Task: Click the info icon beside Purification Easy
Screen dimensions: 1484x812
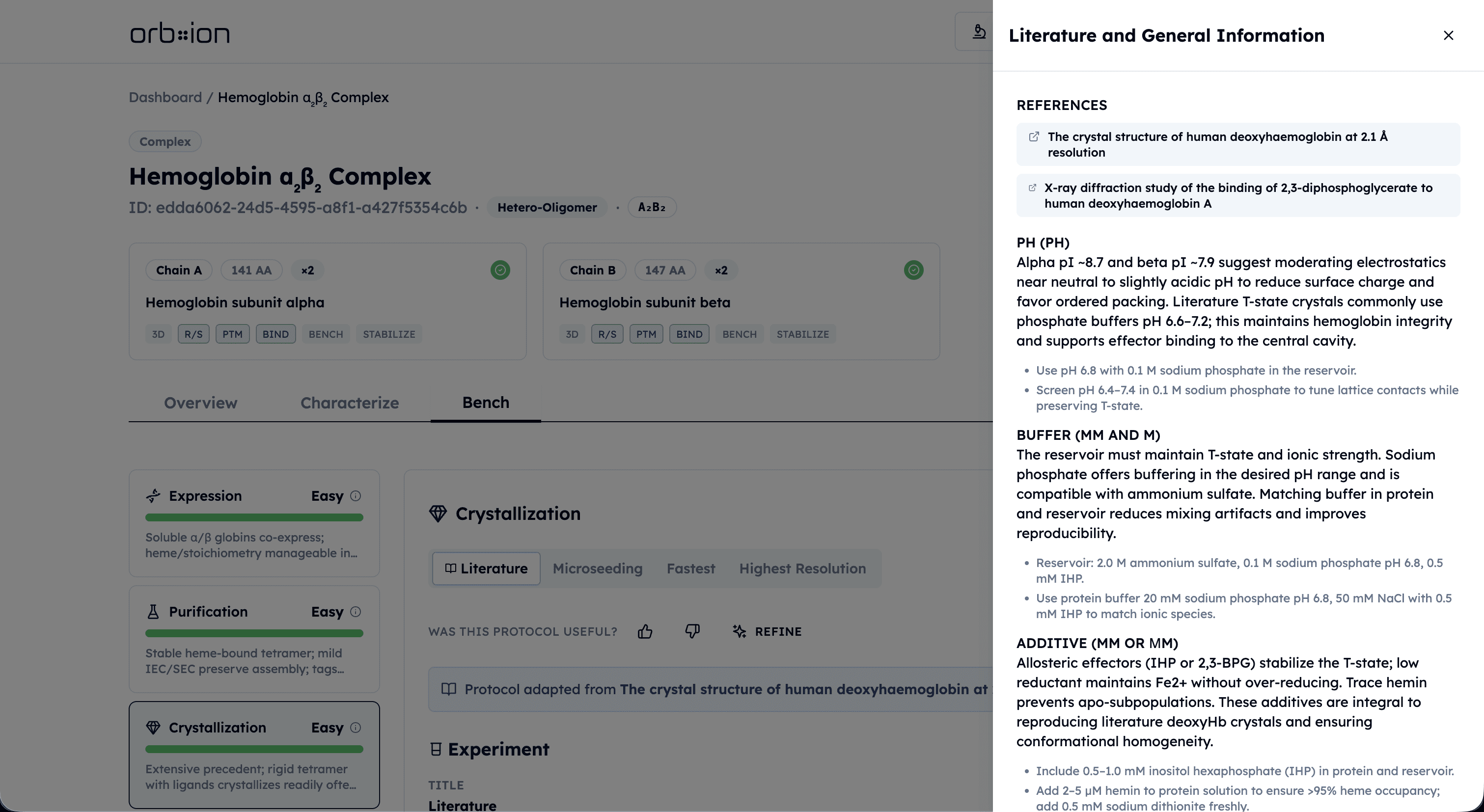Action: click(x=356, y=612)
